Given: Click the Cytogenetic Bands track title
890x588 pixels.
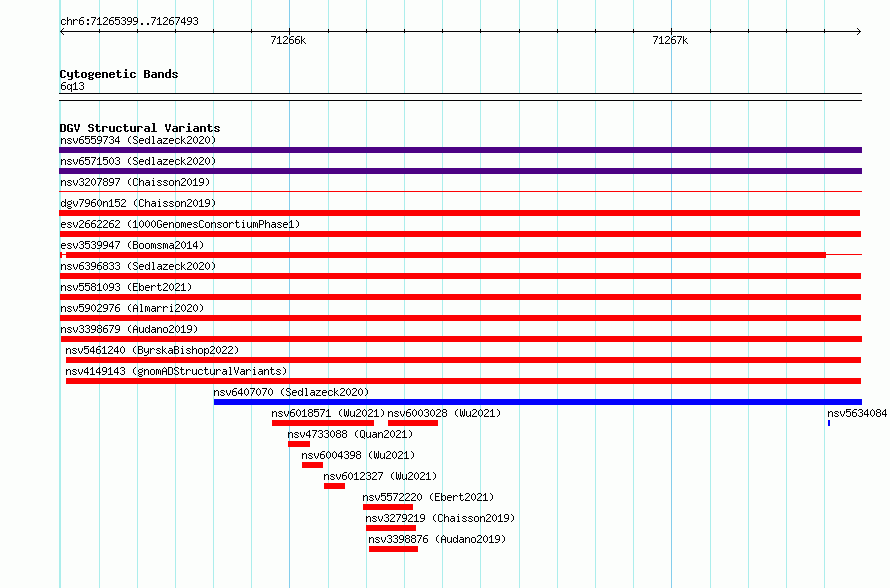Looking at the screenshot, I should click(119, 74).
